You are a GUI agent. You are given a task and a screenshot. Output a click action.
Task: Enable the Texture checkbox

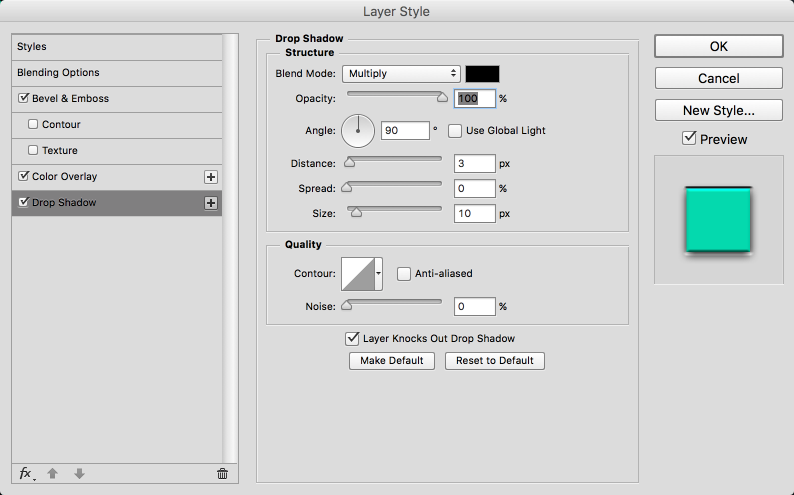[x=33, y=151]
